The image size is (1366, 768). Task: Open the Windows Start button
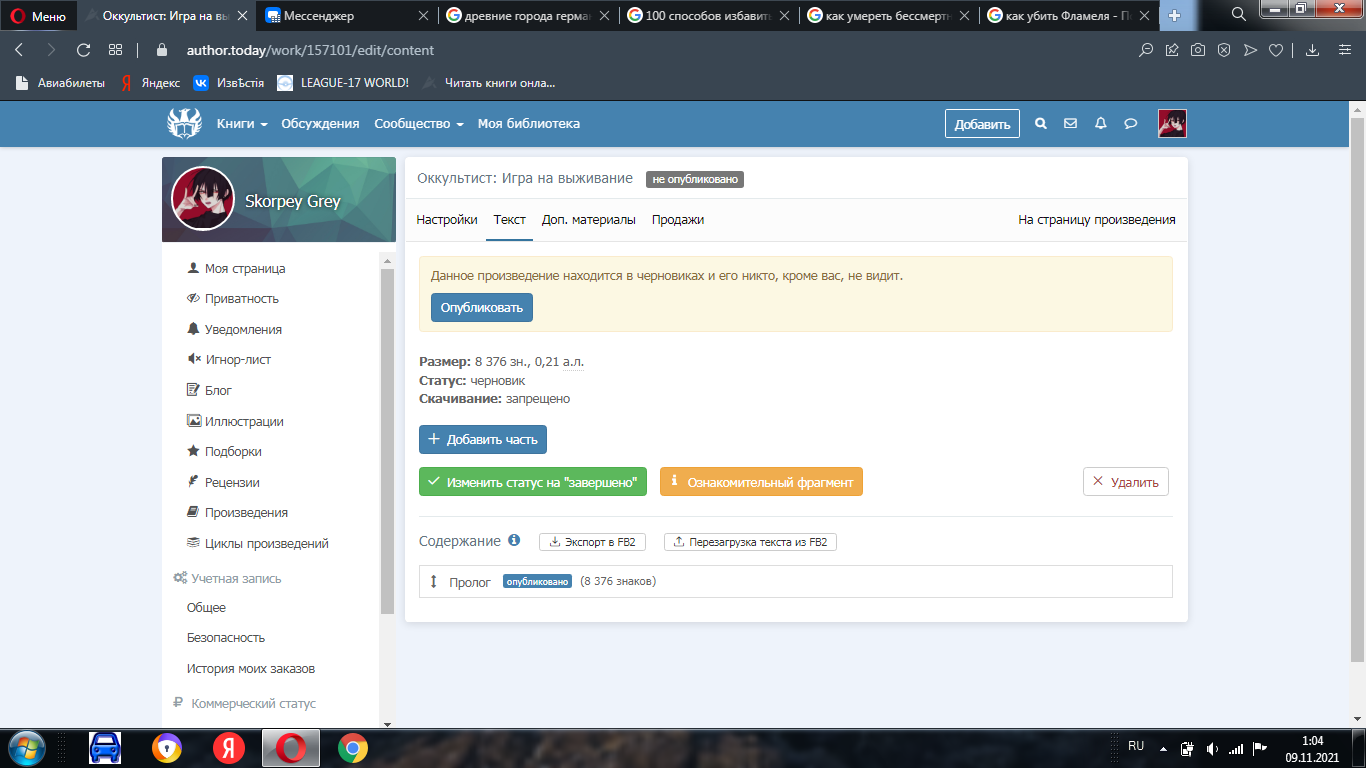tap(26, 747)
